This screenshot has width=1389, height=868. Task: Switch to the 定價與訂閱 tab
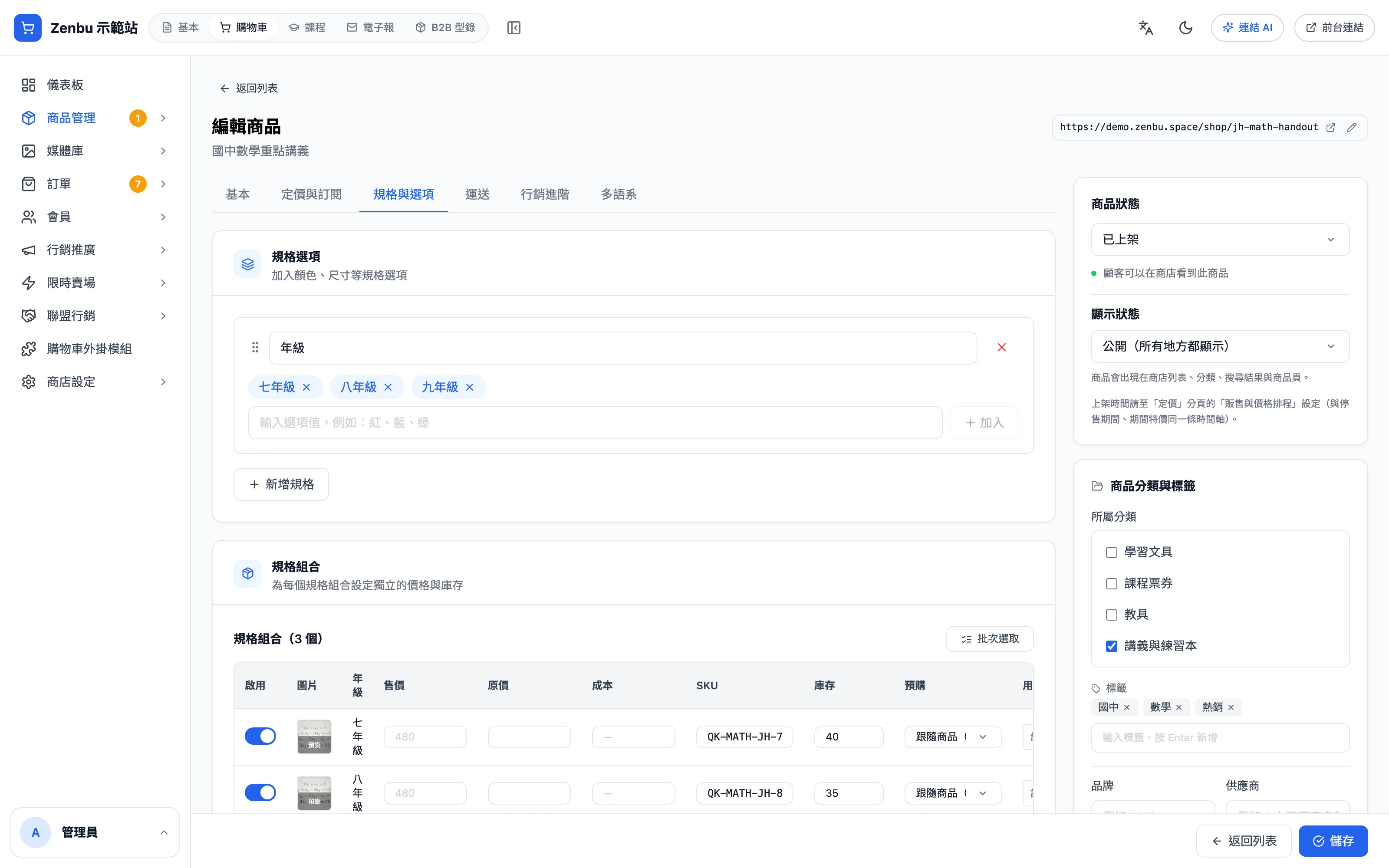coord(311,194)
